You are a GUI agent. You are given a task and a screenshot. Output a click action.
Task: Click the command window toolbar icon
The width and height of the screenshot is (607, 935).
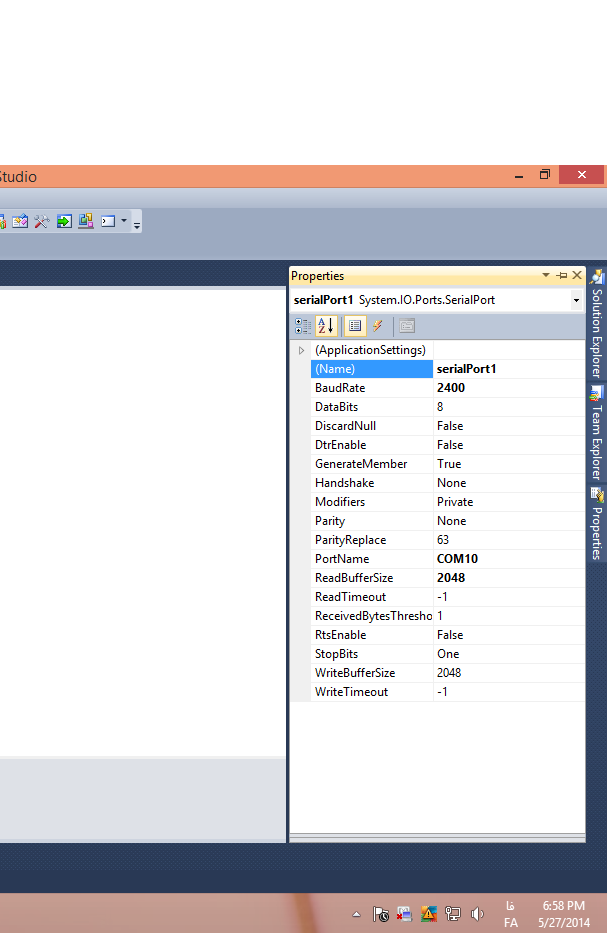click(x=108, y=221)
